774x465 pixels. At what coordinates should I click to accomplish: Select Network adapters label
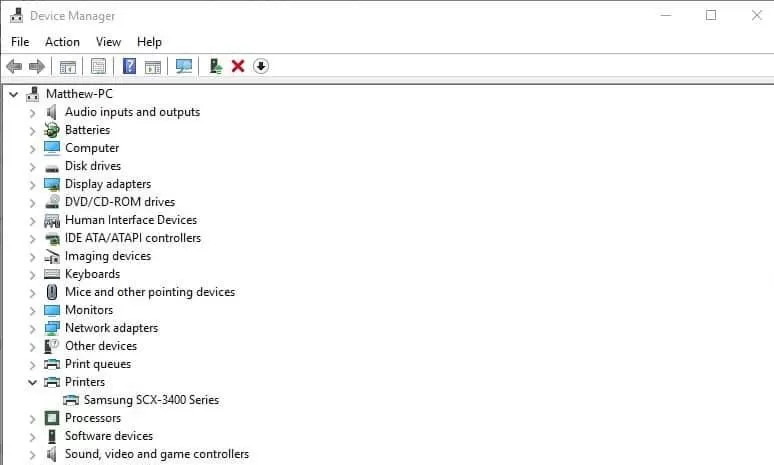coord(112,328)
